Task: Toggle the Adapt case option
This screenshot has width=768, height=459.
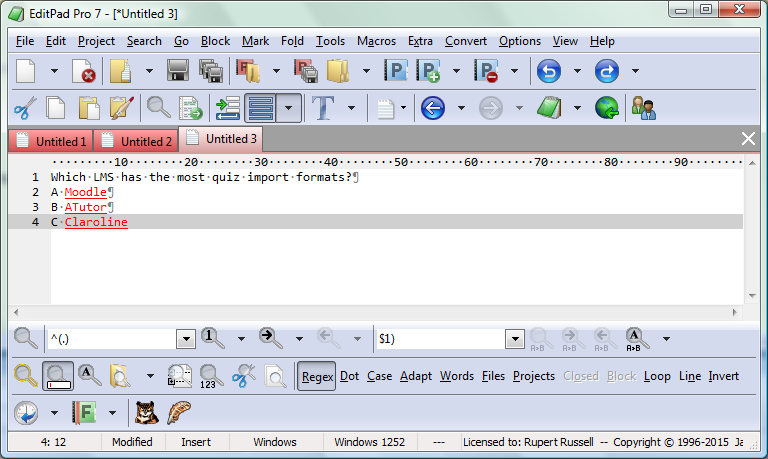Action: (416, 376)
